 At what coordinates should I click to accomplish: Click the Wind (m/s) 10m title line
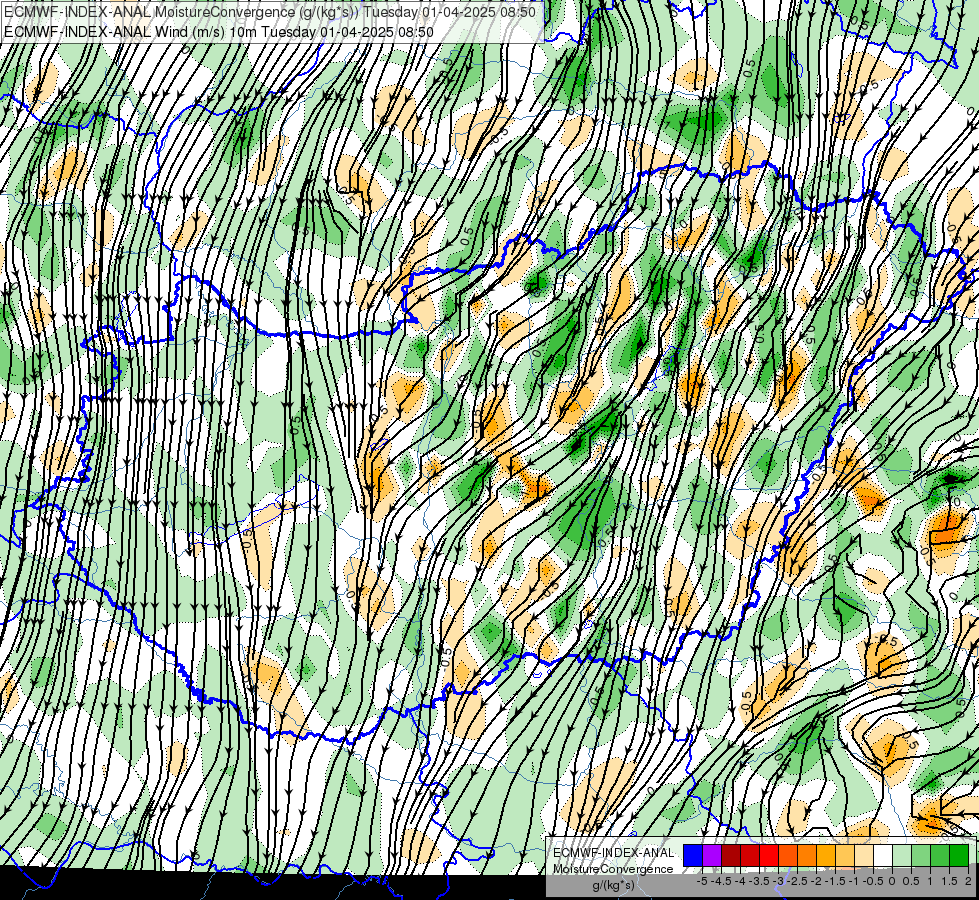pyautogui.click(x=219, y=31)
